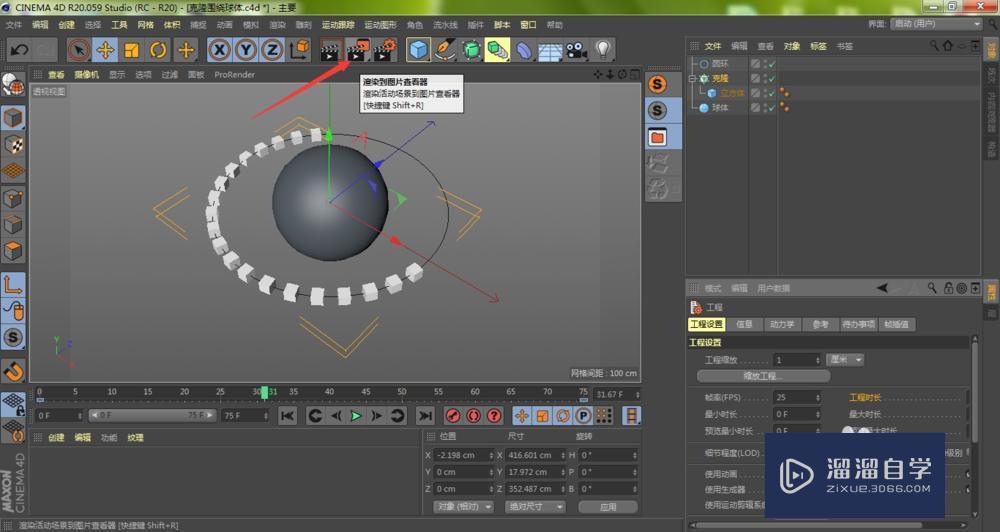Toggle green checkmark for 克隆 object
Image resolution: width=1000 pixels, height=532 pixels.
click(x=772, y=78)
